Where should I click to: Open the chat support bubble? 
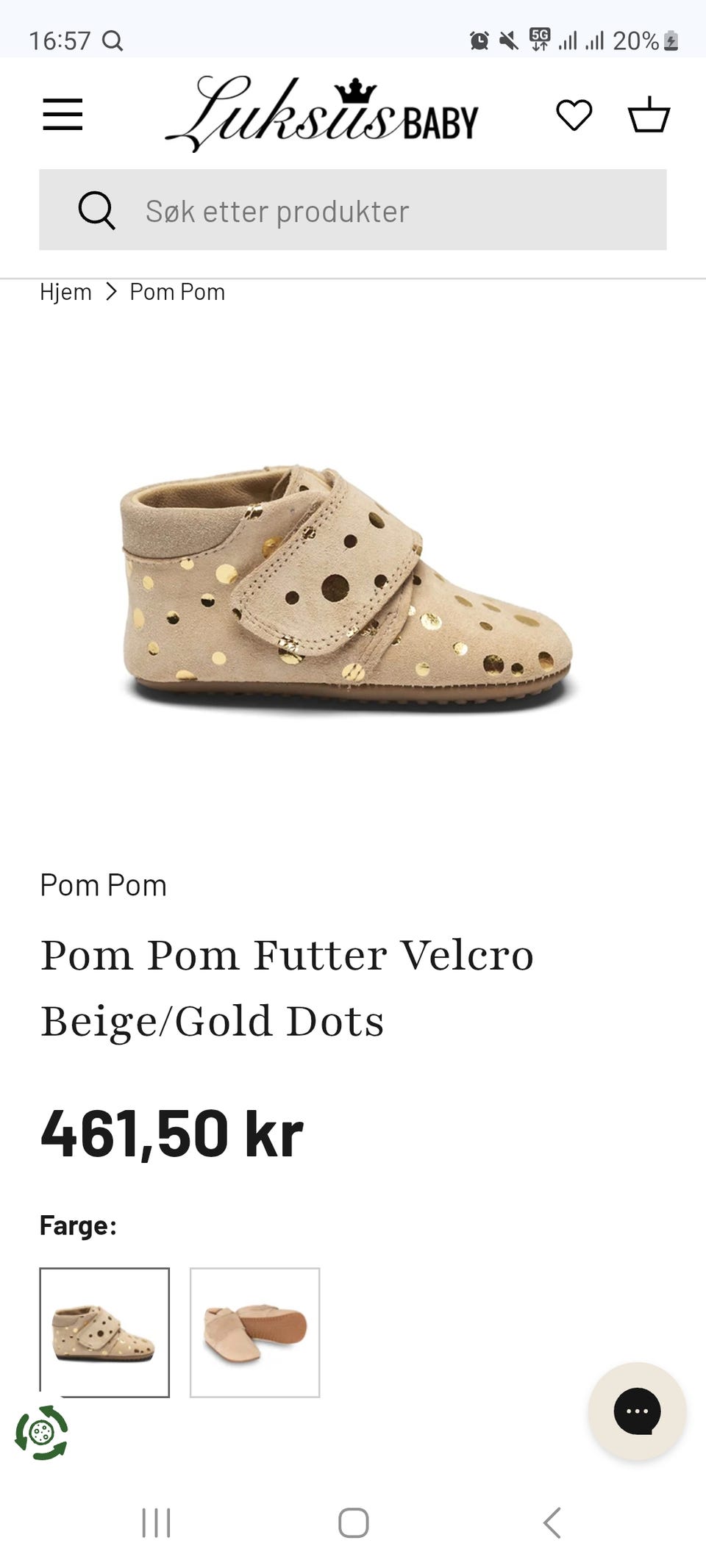click(637, 1411)
